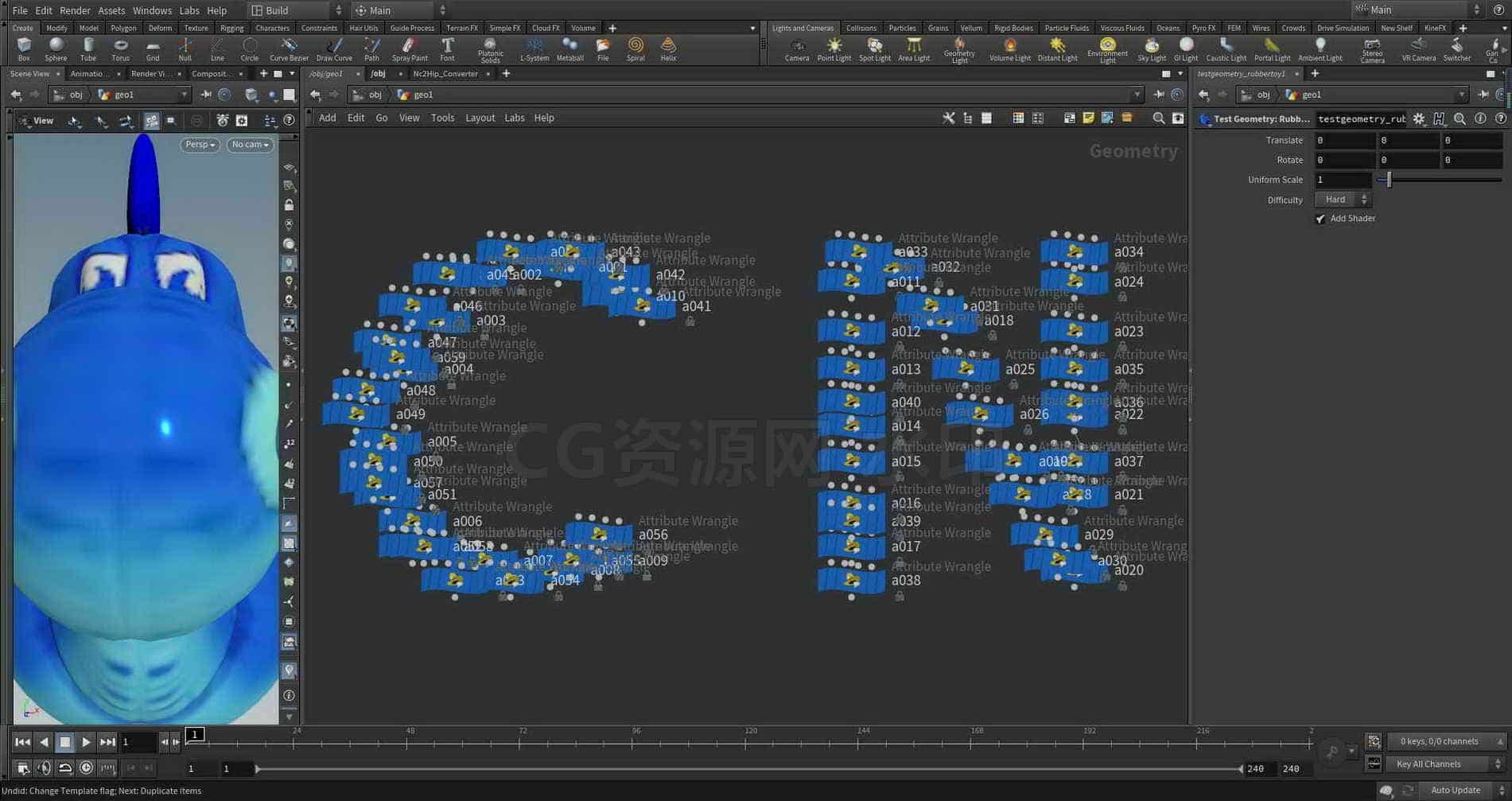This screenshot has height=801, width=1512.
Task: Click the obj path button in network editor
Action: point(368,95)
